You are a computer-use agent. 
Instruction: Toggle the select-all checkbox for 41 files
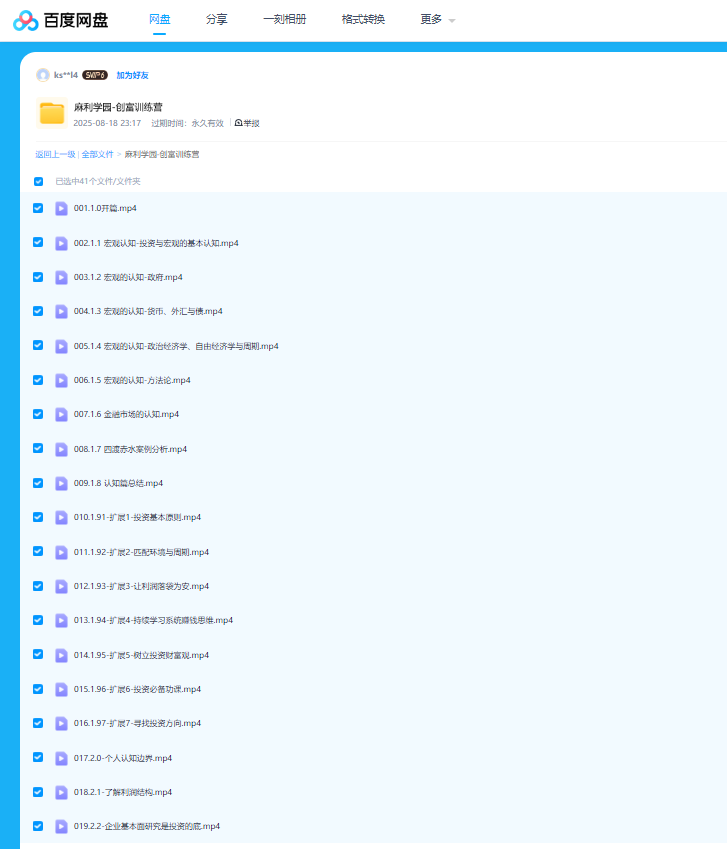point(39,181)
